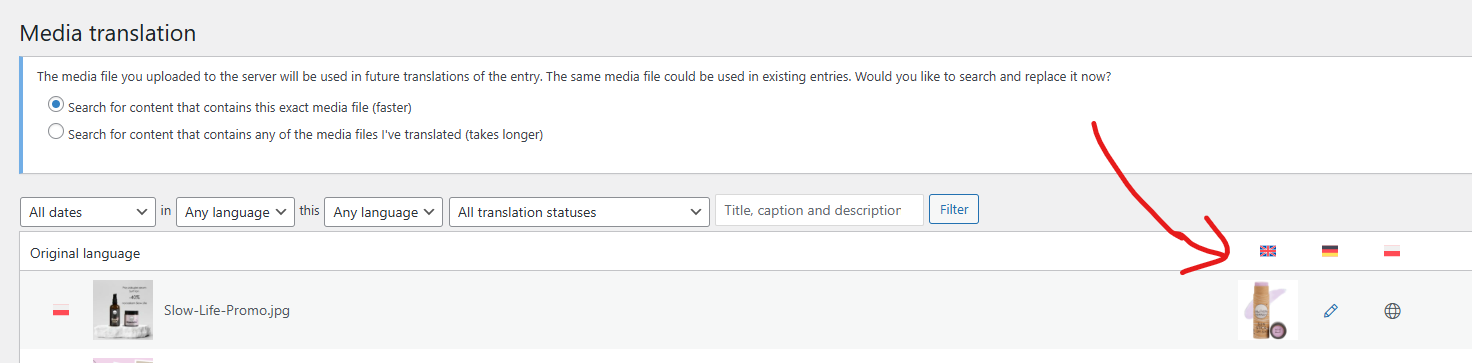This screenshot has width=1472, height=363.
Task: Click the UK flag column header
Action: coord(1268,251)
